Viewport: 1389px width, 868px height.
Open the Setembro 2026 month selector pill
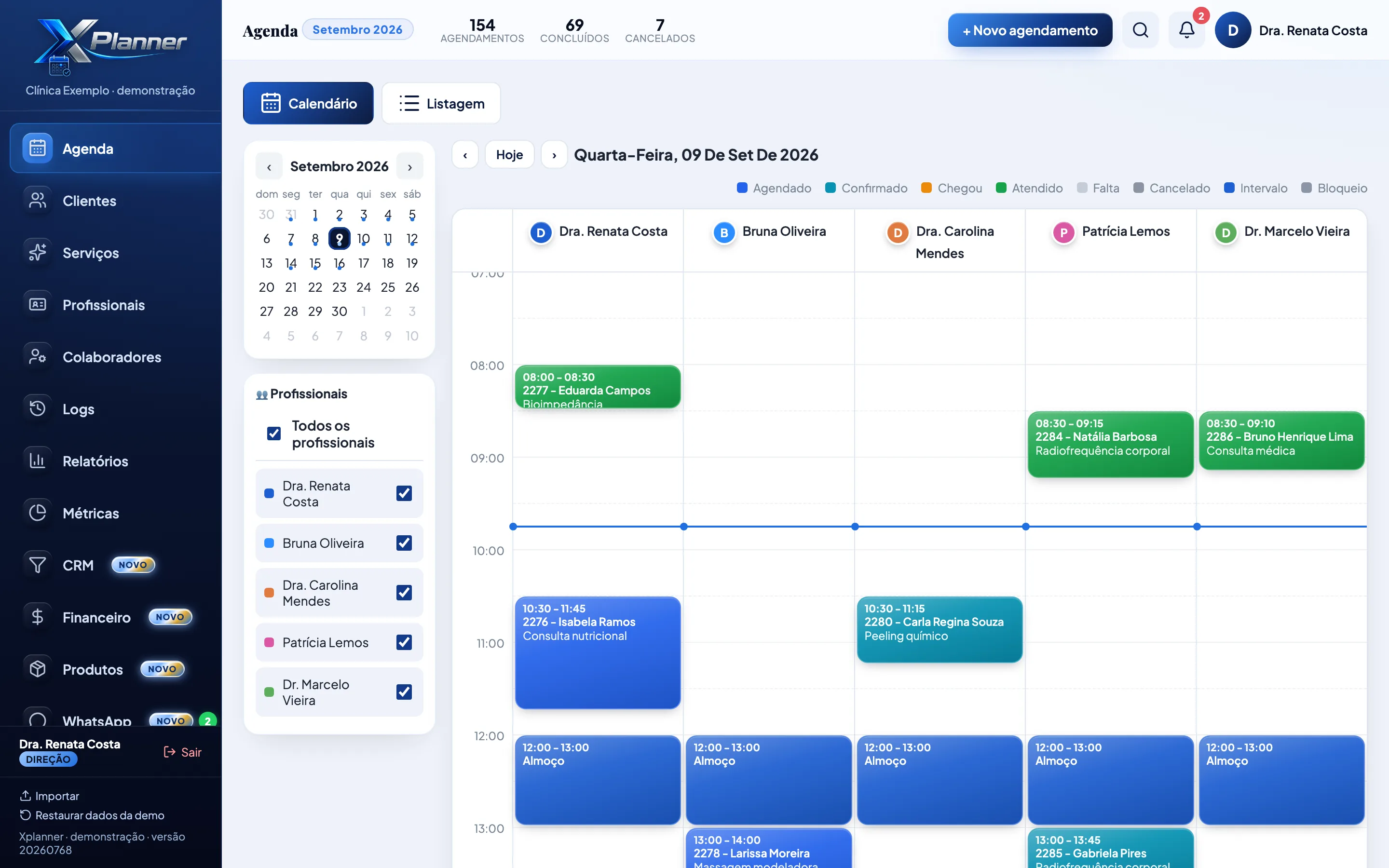coord(357,29)
